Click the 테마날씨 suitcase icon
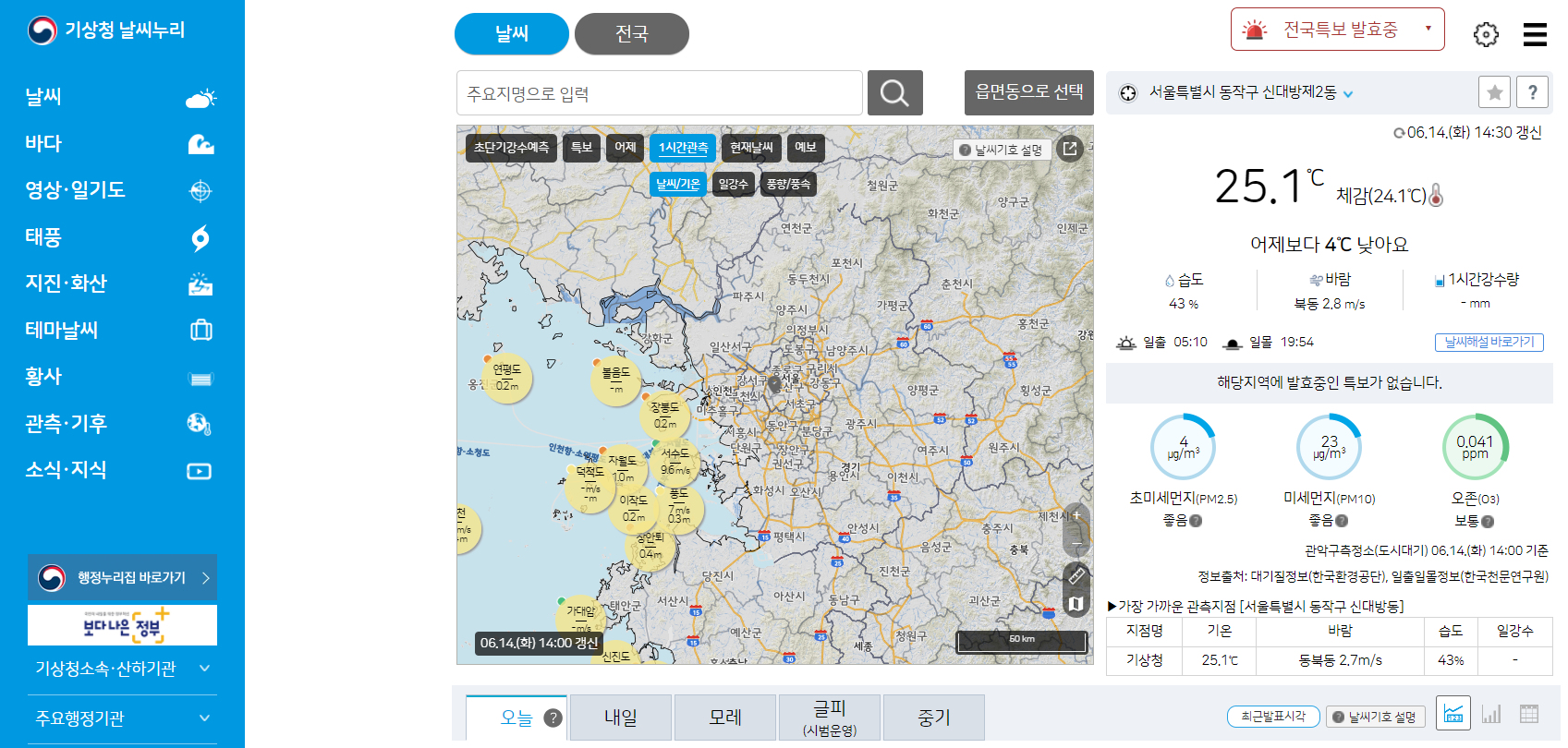Screen dimensions: 1568x748 pos(201,330)
